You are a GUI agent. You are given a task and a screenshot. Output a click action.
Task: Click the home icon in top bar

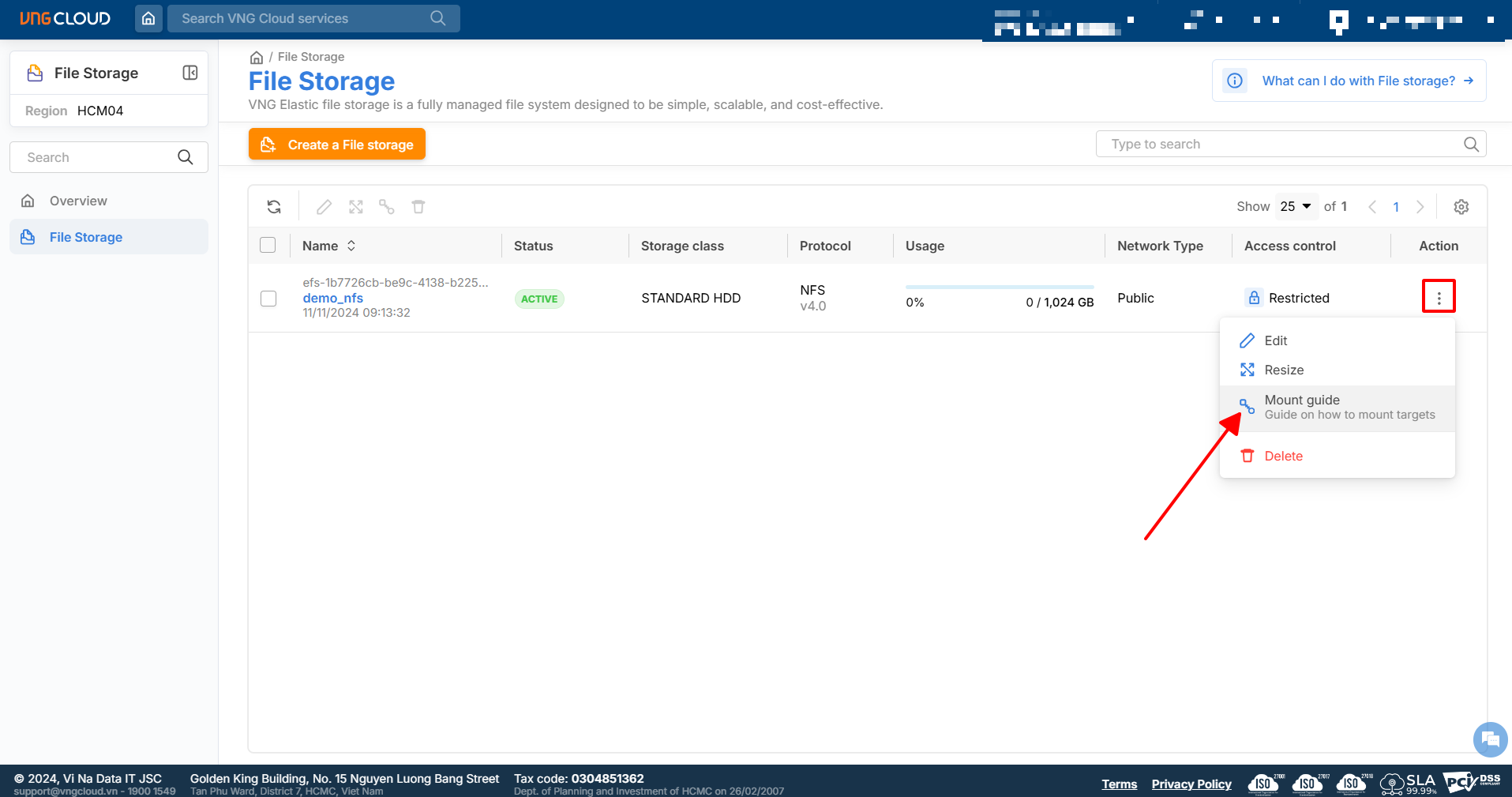pyautogui.click(x=148, y=18)
